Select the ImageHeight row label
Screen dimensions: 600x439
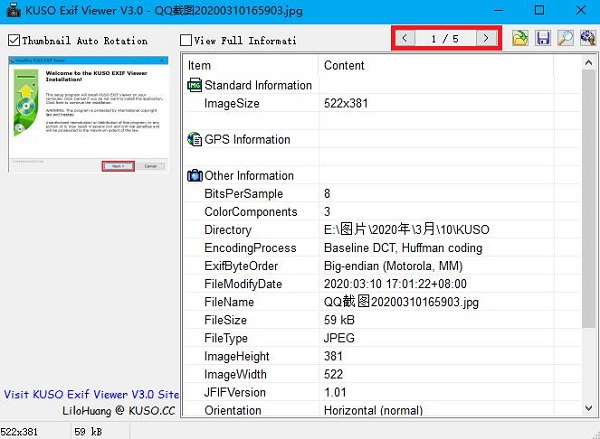[236, 356]
